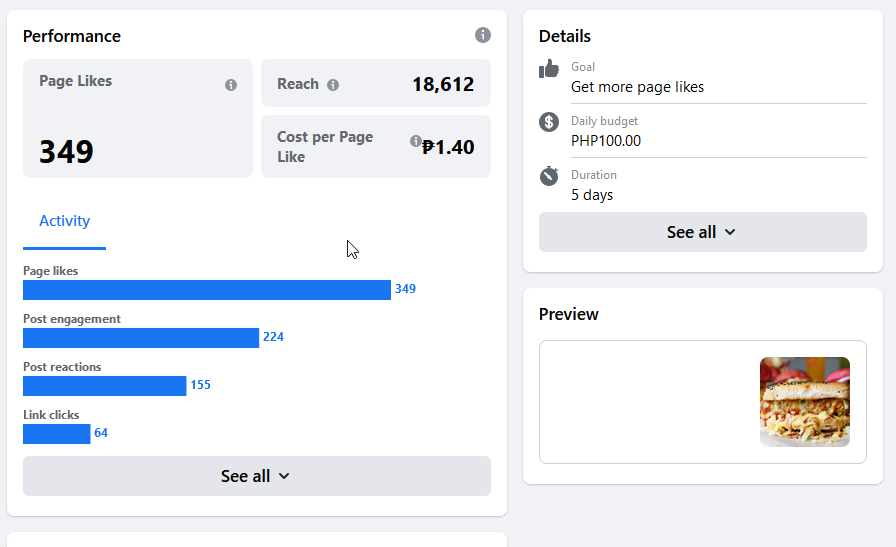Click the stopwatch Duration icon
This screenshot has width=896, height=547.
pos(549,176)
